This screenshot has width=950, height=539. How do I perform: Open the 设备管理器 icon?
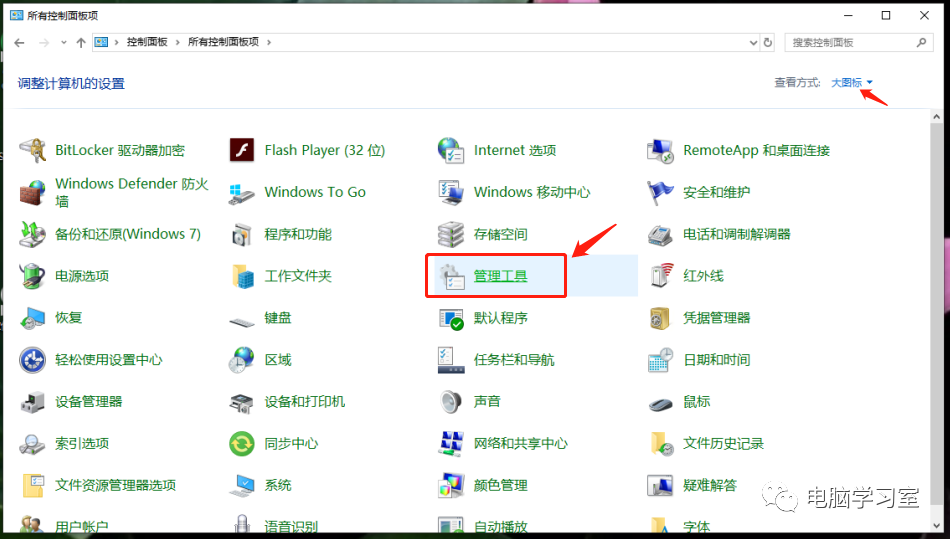(33, 402)
